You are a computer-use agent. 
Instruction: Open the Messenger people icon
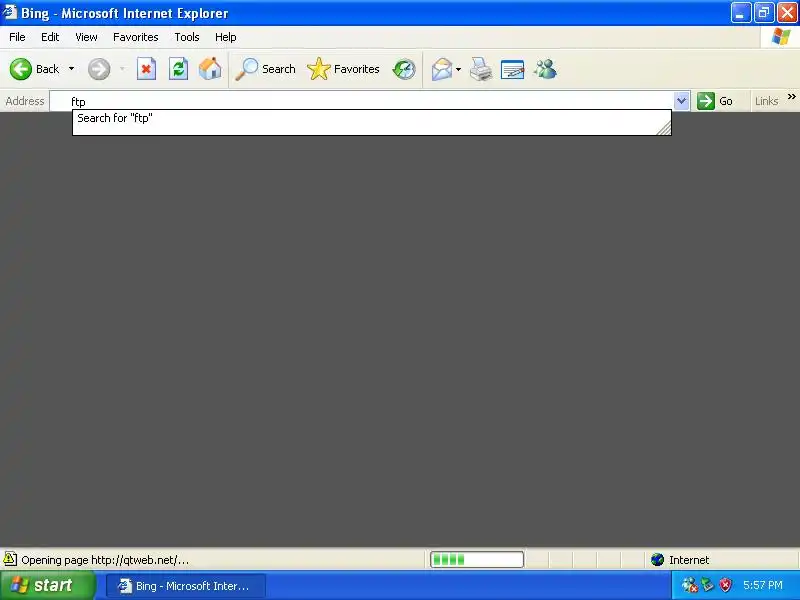point(545,69)
